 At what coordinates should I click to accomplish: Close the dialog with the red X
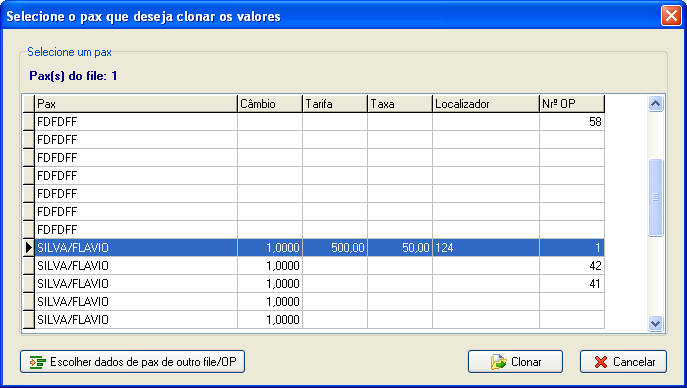(671, 16)
